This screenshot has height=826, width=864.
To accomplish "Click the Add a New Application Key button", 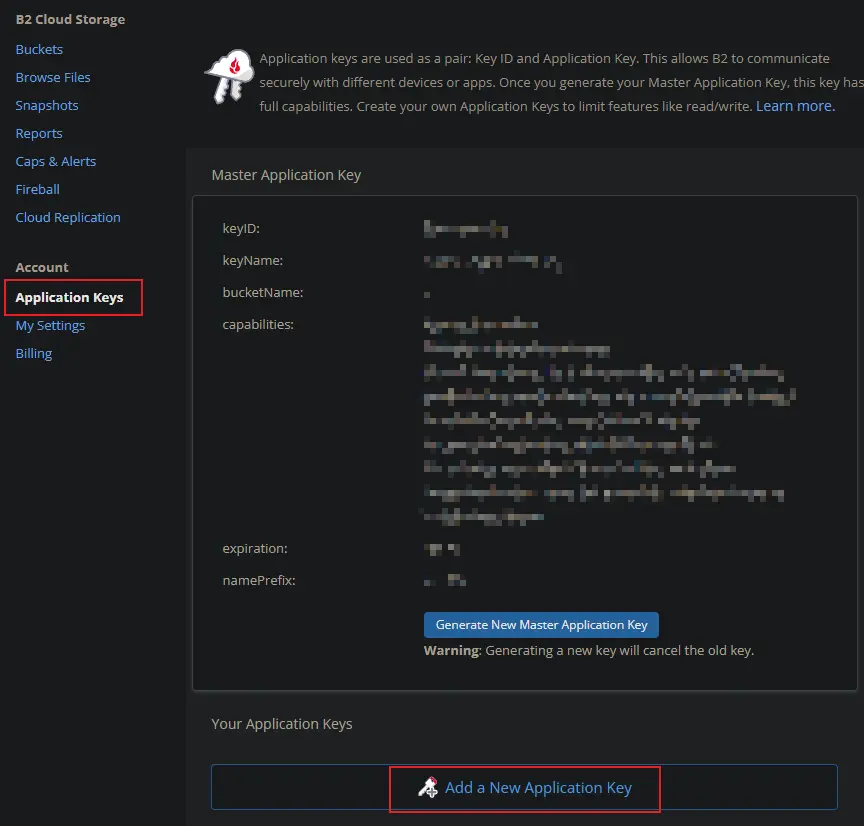I will 538,788.
